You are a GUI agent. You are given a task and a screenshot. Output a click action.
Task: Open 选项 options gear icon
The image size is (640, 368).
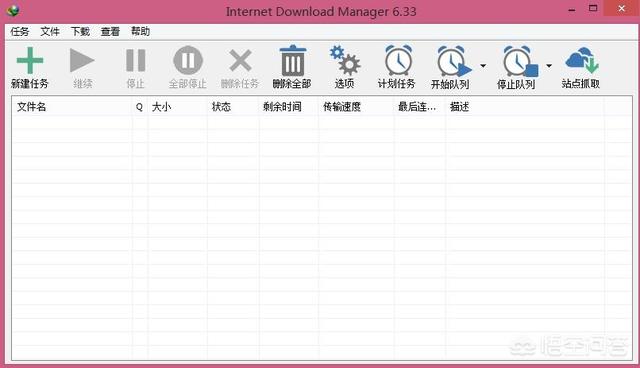point(344,60)
